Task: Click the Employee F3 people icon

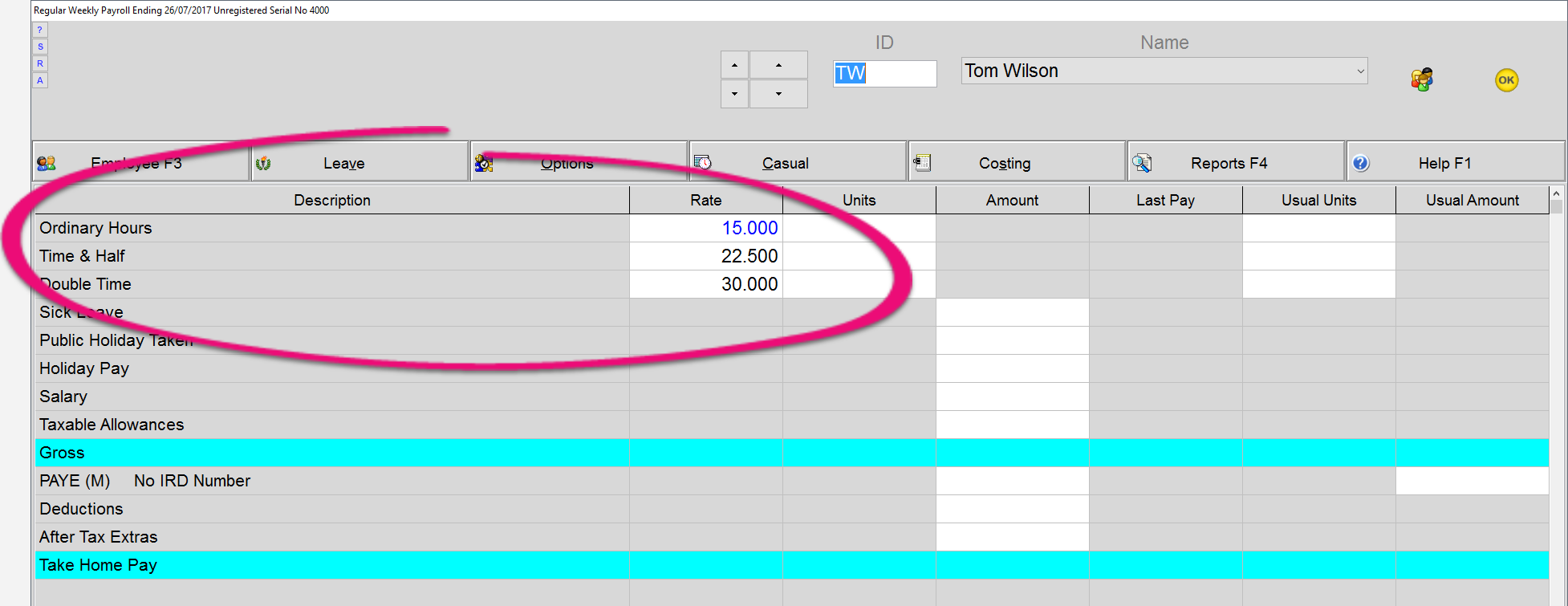Action: pyautogui.click(x=47, y=163)
